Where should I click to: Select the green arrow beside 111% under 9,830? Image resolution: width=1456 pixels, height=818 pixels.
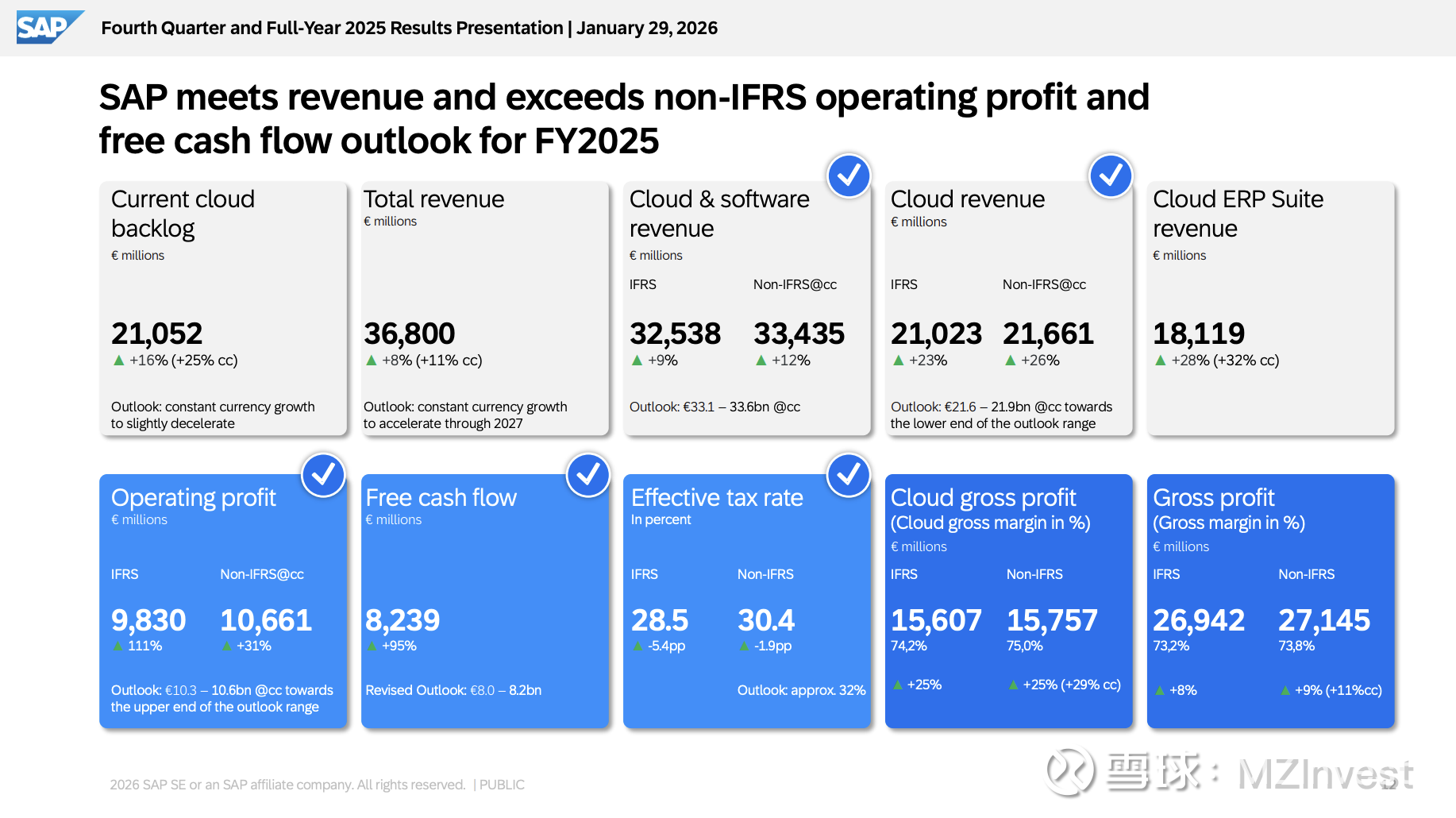(x=118, y=646)
